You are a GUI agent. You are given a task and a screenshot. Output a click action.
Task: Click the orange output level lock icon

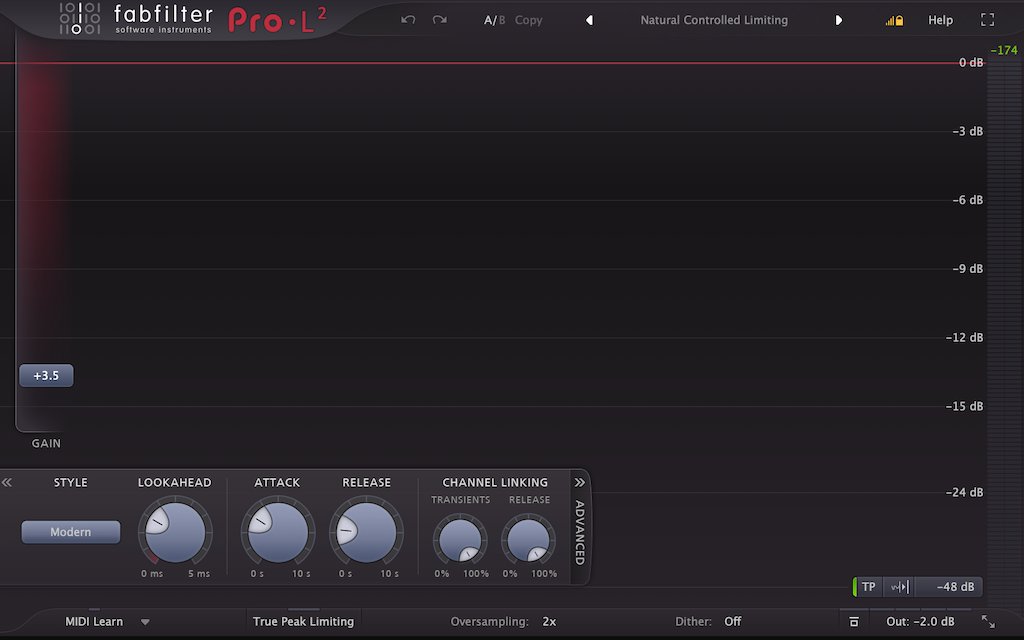point(894,20)
